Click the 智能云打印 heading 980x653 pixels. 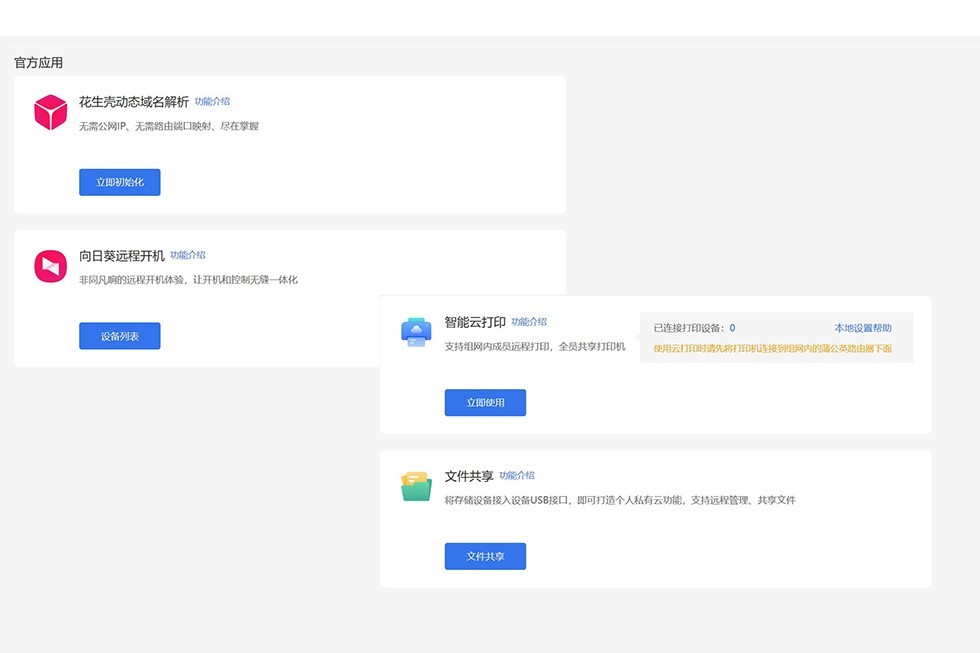(474, 322)
